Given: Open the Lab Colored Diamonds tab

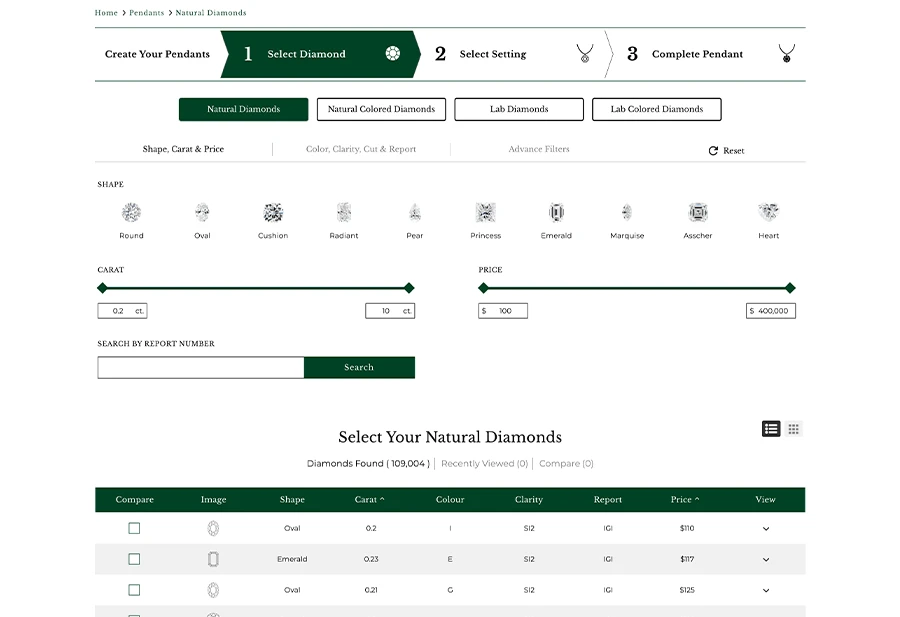Looking at the screenshot, I should (657, 109).
